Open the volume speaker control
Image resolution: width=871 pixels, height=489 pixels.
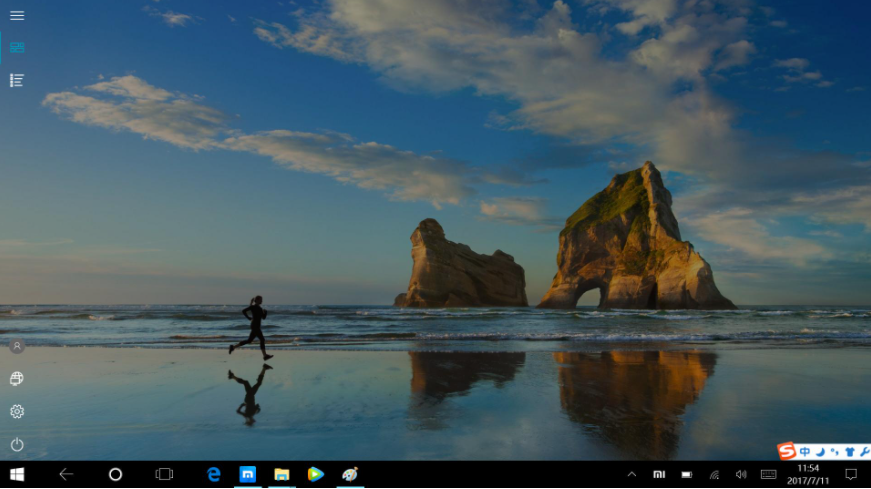(741, 474)
